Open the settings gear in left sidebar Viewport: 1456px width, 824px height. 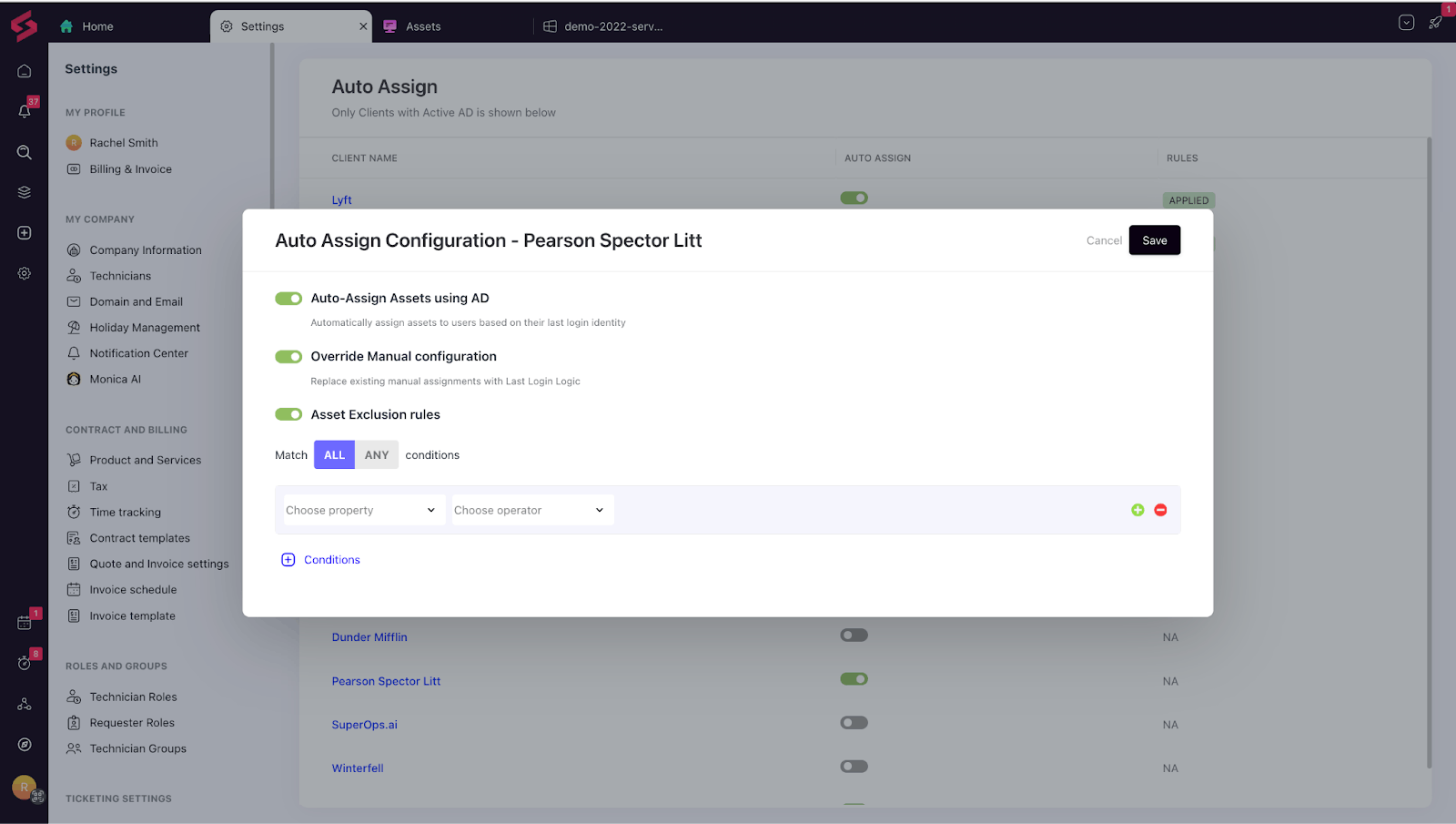tap(25, 273)
